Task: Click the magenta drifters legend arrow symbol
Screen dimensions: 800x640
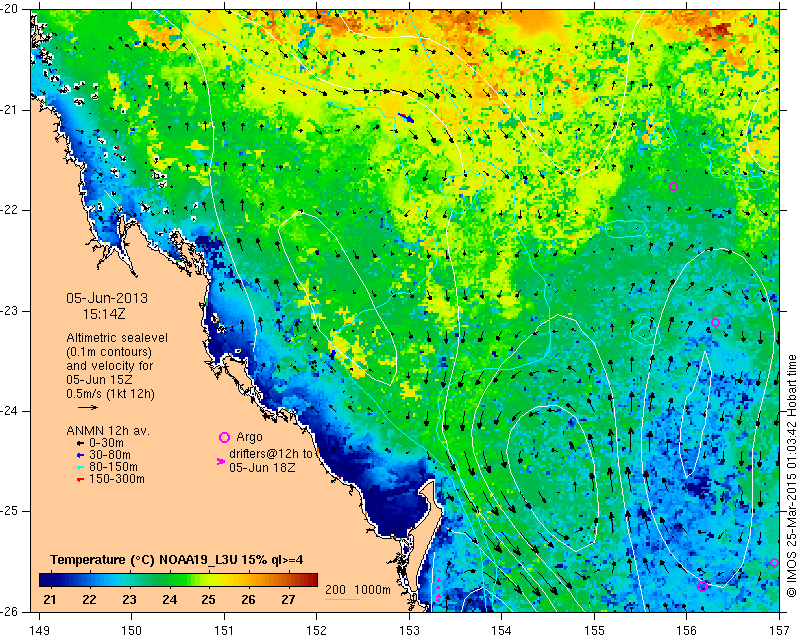Action: (x=221, y=461)
